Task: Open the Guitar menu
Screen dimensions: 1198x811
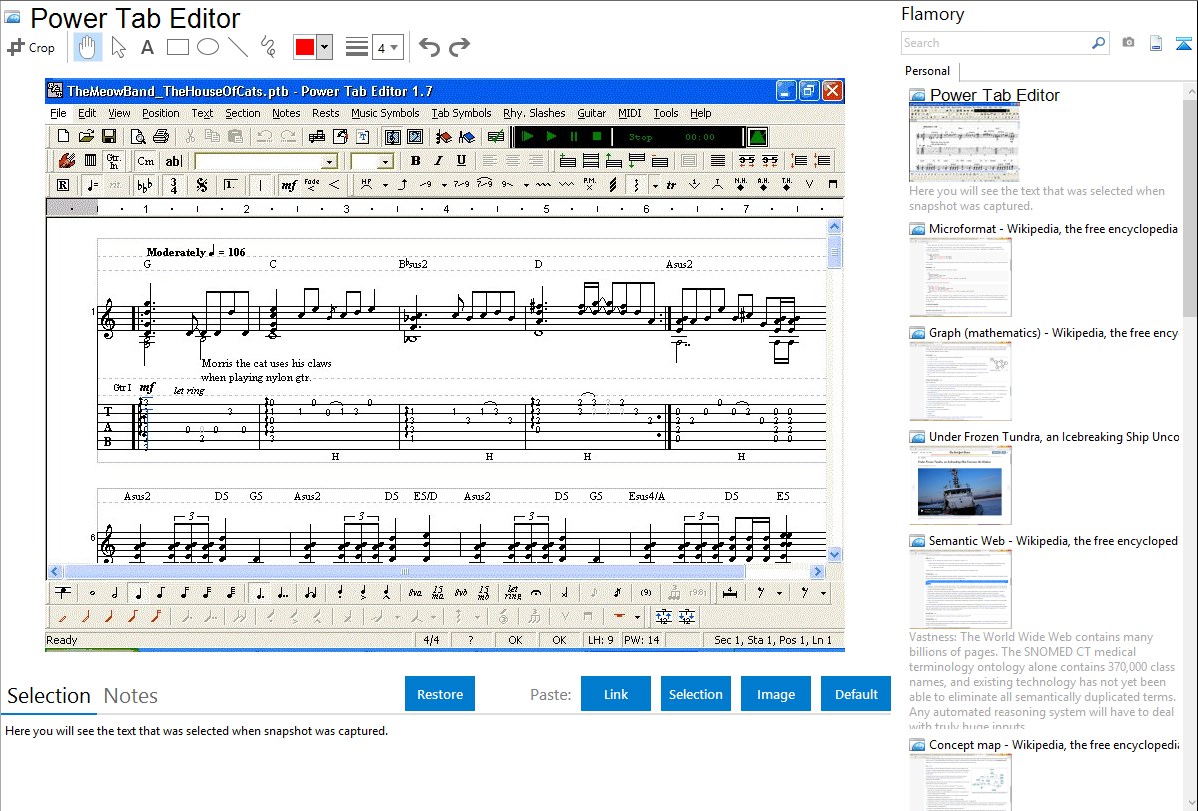Action: coord(591,113)
